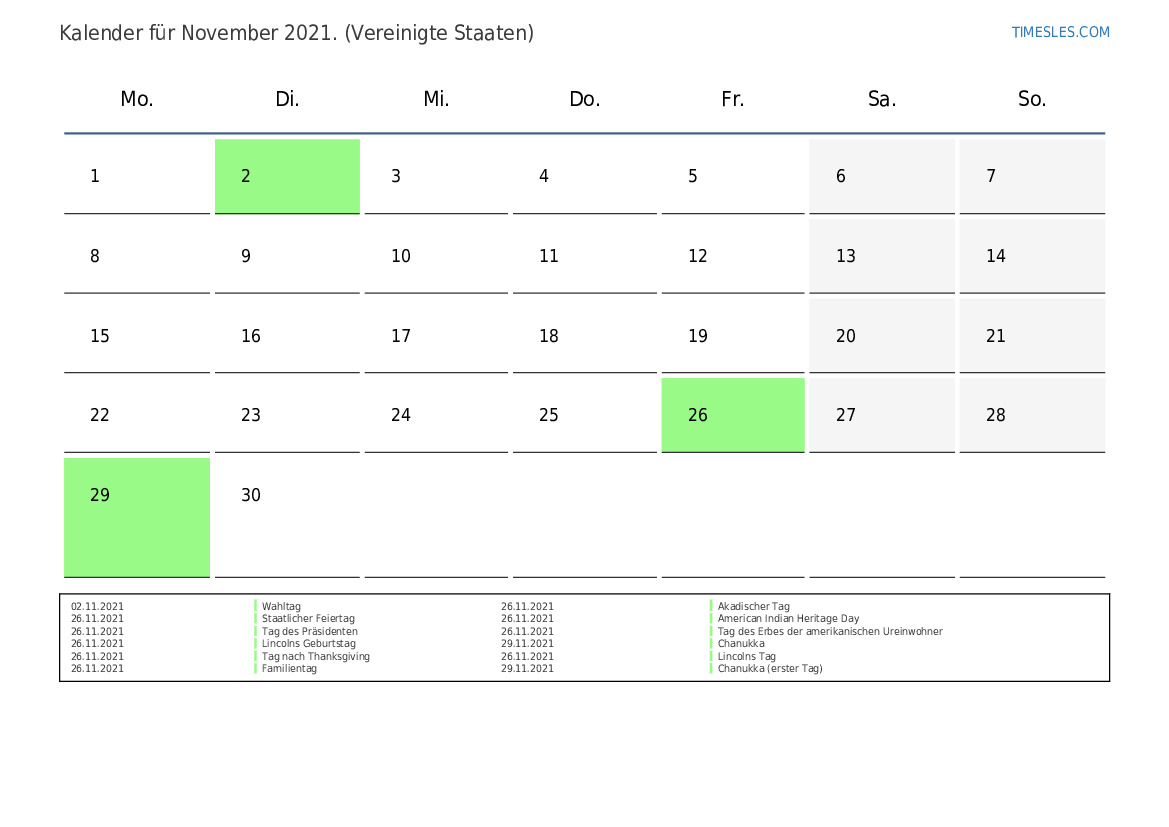Screen dimensions: 1169x827
Task: Select Tag nach Thanksgiving in the legend
Action: 316,656
